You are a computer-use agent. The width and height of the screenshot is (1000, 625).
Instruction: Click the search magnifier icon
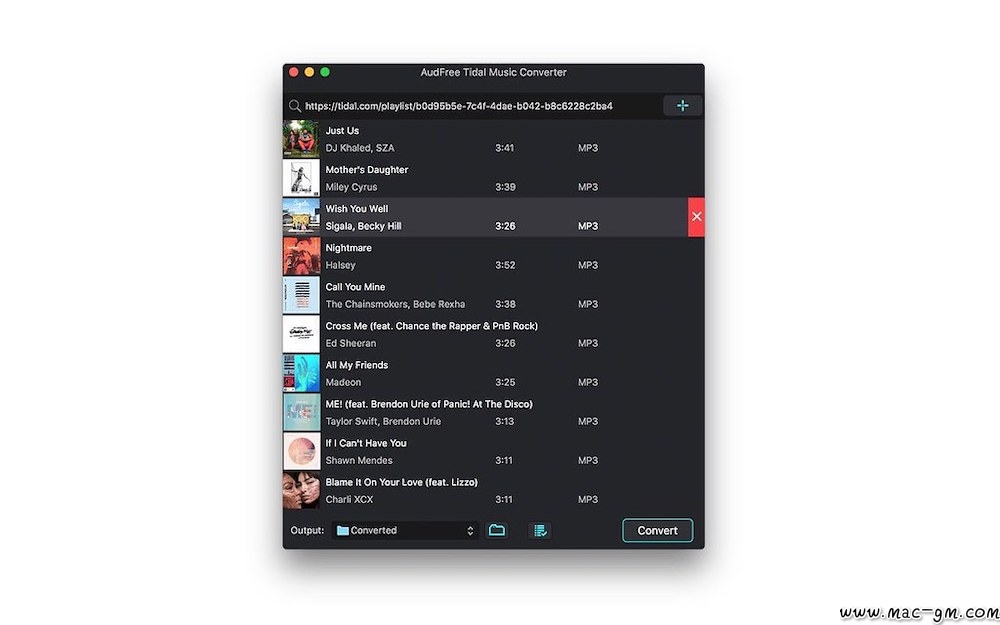point(295,106)
